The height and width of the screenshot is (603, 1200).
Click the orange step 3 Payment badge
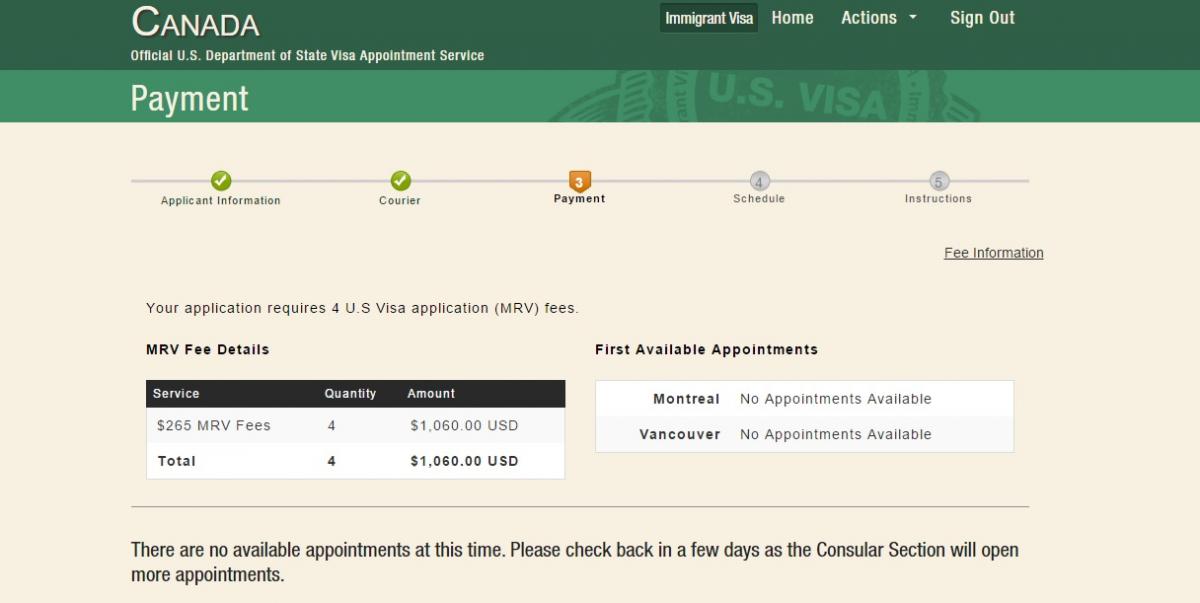580,181
